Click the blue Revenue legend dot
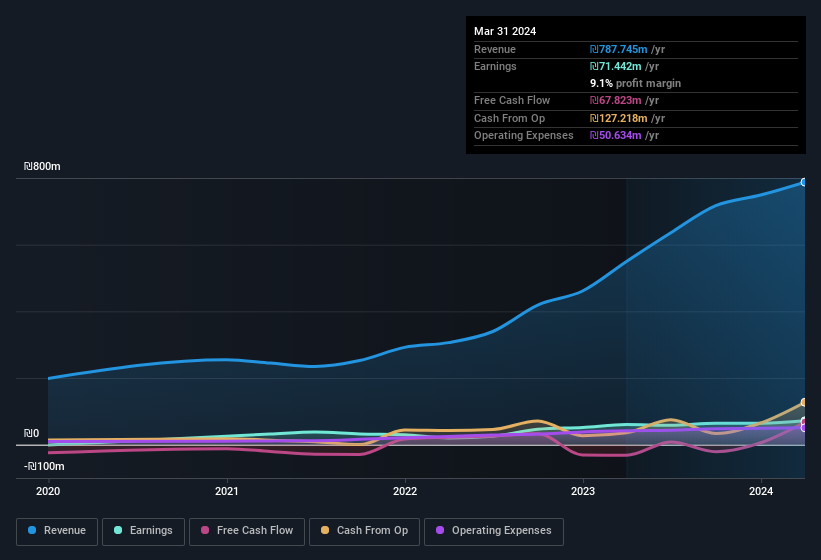 pyautogui.click(x=32, y=530)
